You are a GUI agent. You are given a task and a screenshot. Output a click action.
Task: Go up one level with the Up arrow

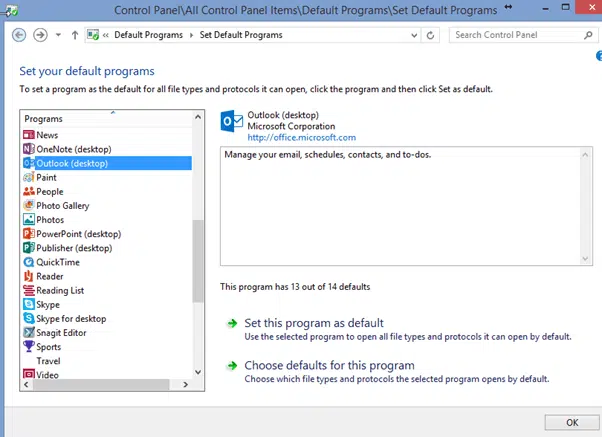[x=75, y=35]
